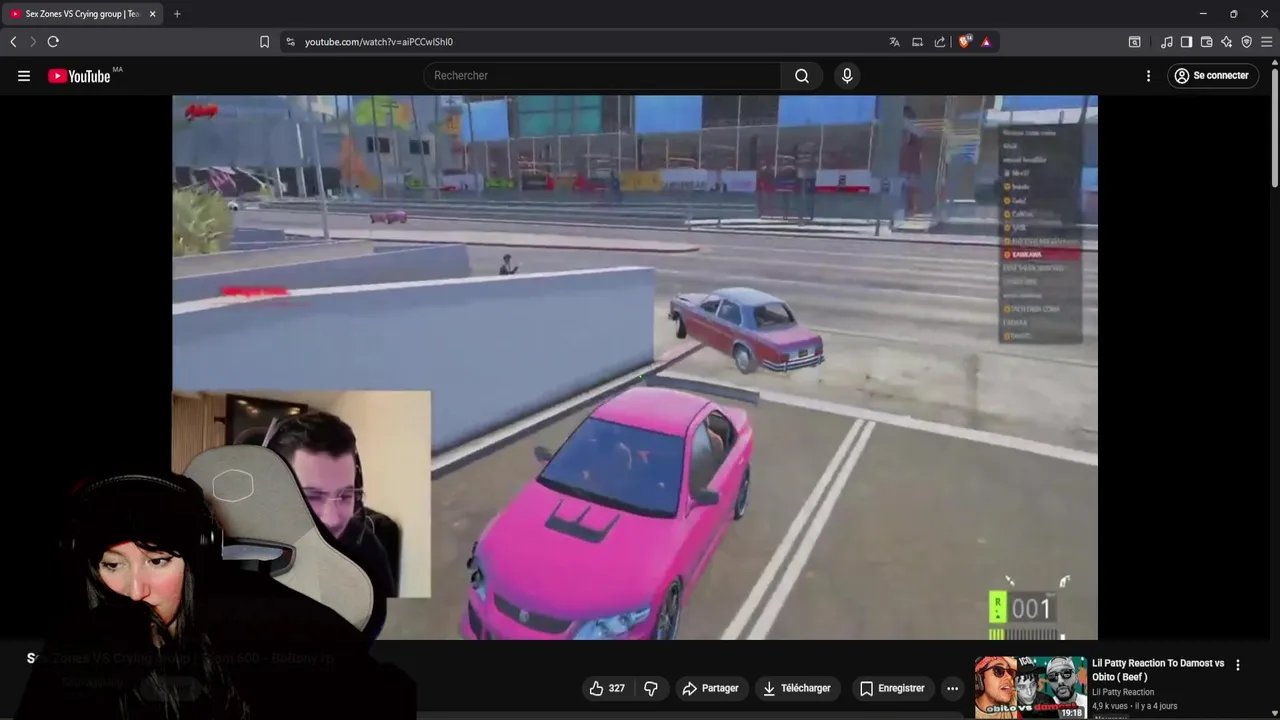The height and width of the screenshot is (720, 1280).
Task: Click the search magnifier button
Action: click(801, 76)
